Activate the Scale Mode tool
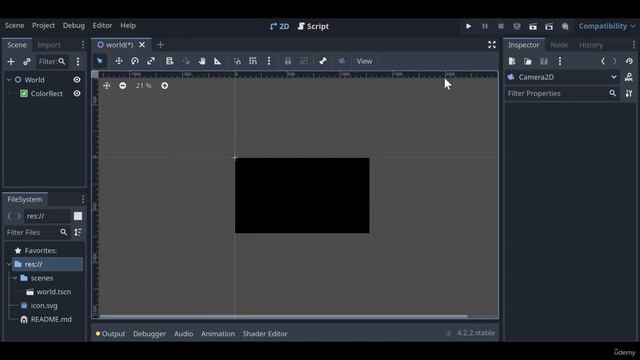The image size is (640, 360). pyautogui.click(x=151, y=61)
